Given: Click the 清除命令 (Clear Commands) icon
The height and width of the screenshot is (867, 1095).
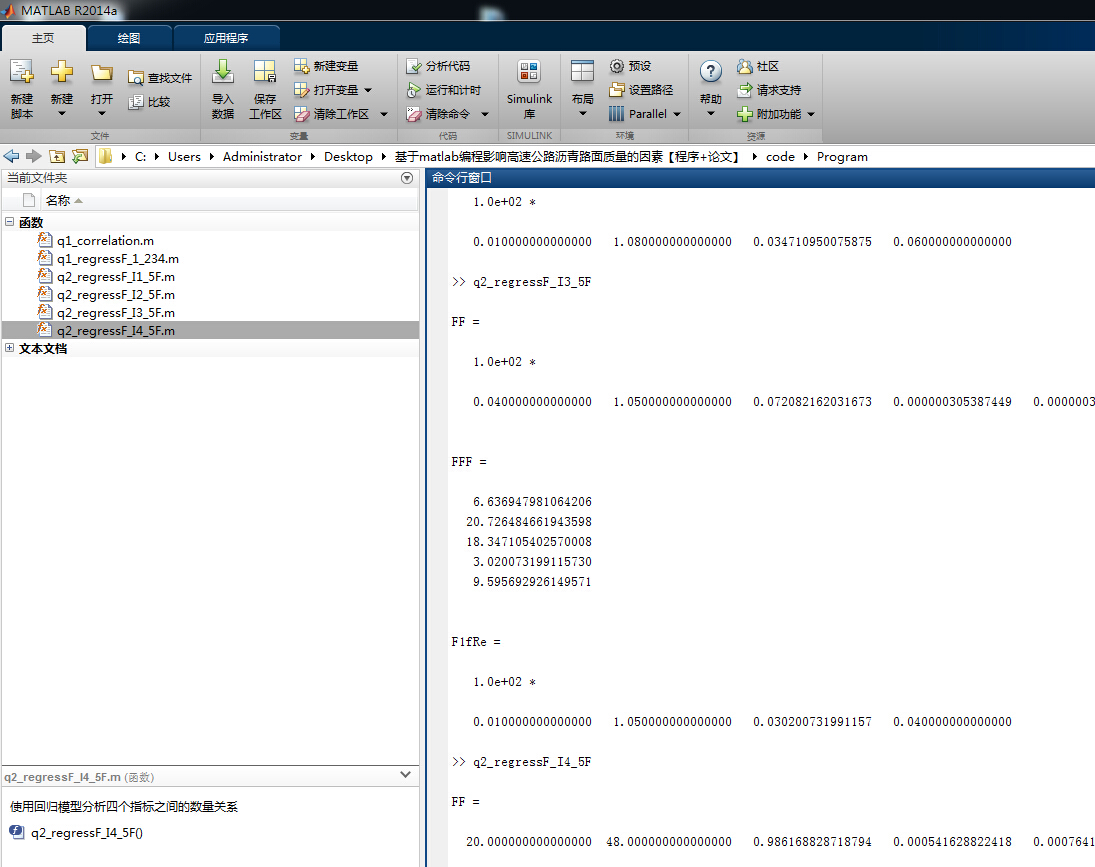Looking at the screenshot, I should click(x=413, y=114).
